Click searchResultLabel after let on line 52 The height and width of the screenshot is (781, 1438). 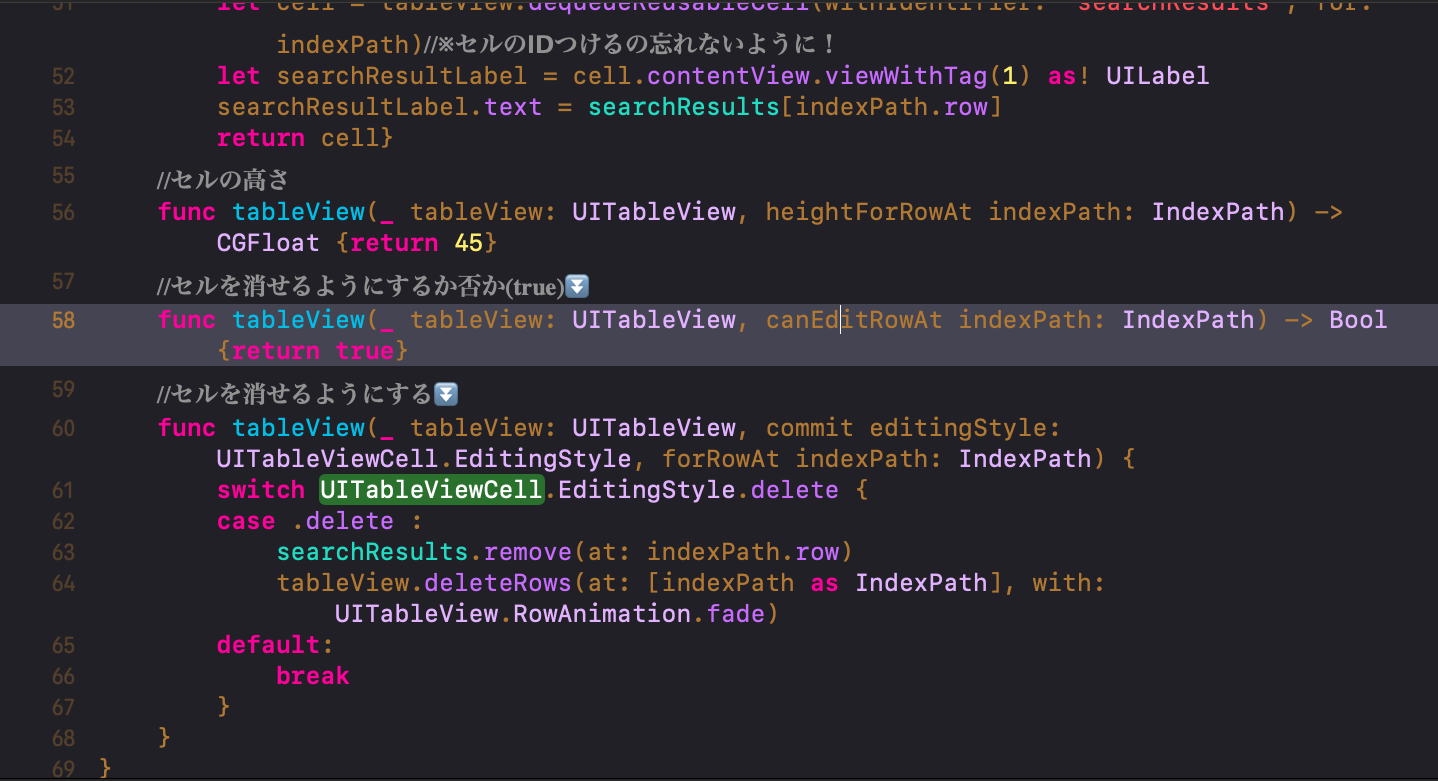pos(401,77)
